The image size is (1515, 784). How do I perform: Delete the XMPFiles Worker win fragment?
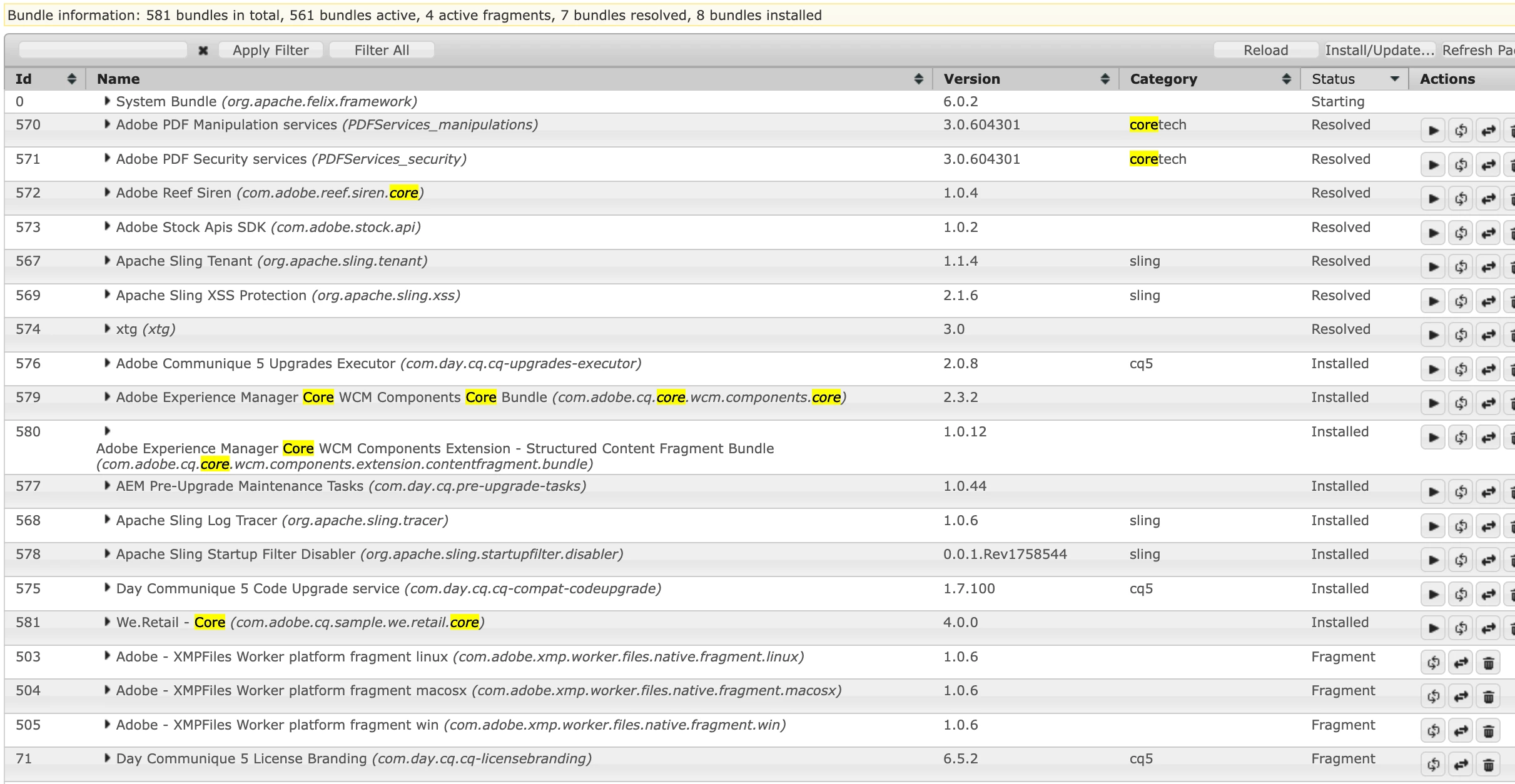pyautogui.click(x=1488, y=731)
